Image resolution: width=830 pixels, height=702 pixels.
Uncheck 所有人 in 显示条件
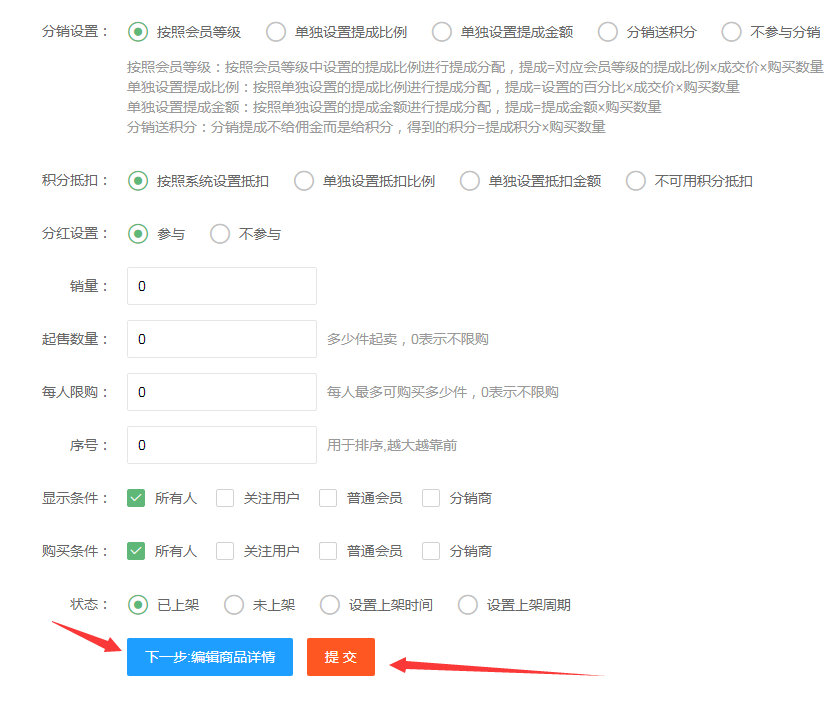[137, 498]
